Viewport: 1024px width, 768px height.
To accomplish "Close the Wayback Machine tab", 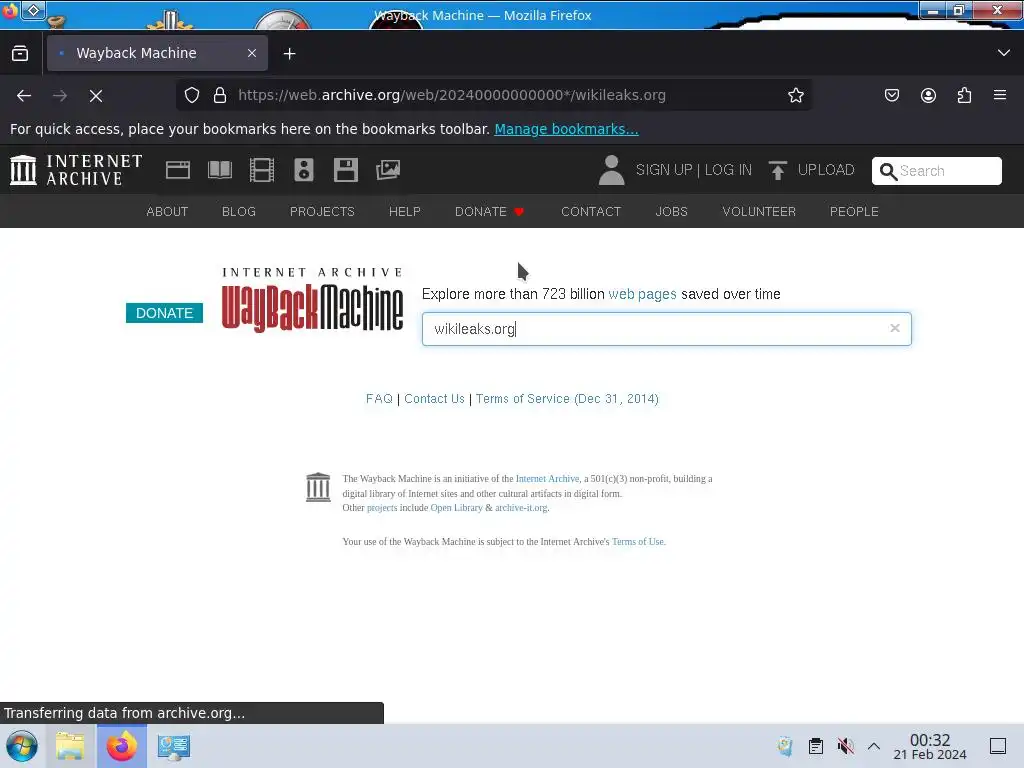I will (252, 54).
